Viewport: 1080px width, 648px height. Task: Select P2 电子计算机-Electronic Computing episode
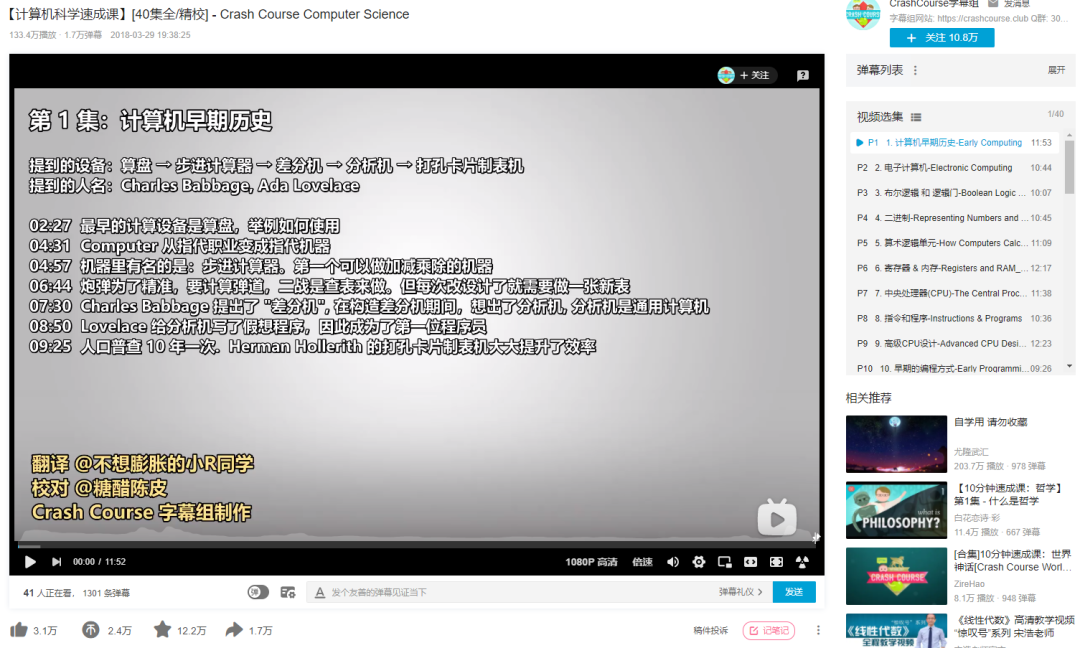[954, 167]
